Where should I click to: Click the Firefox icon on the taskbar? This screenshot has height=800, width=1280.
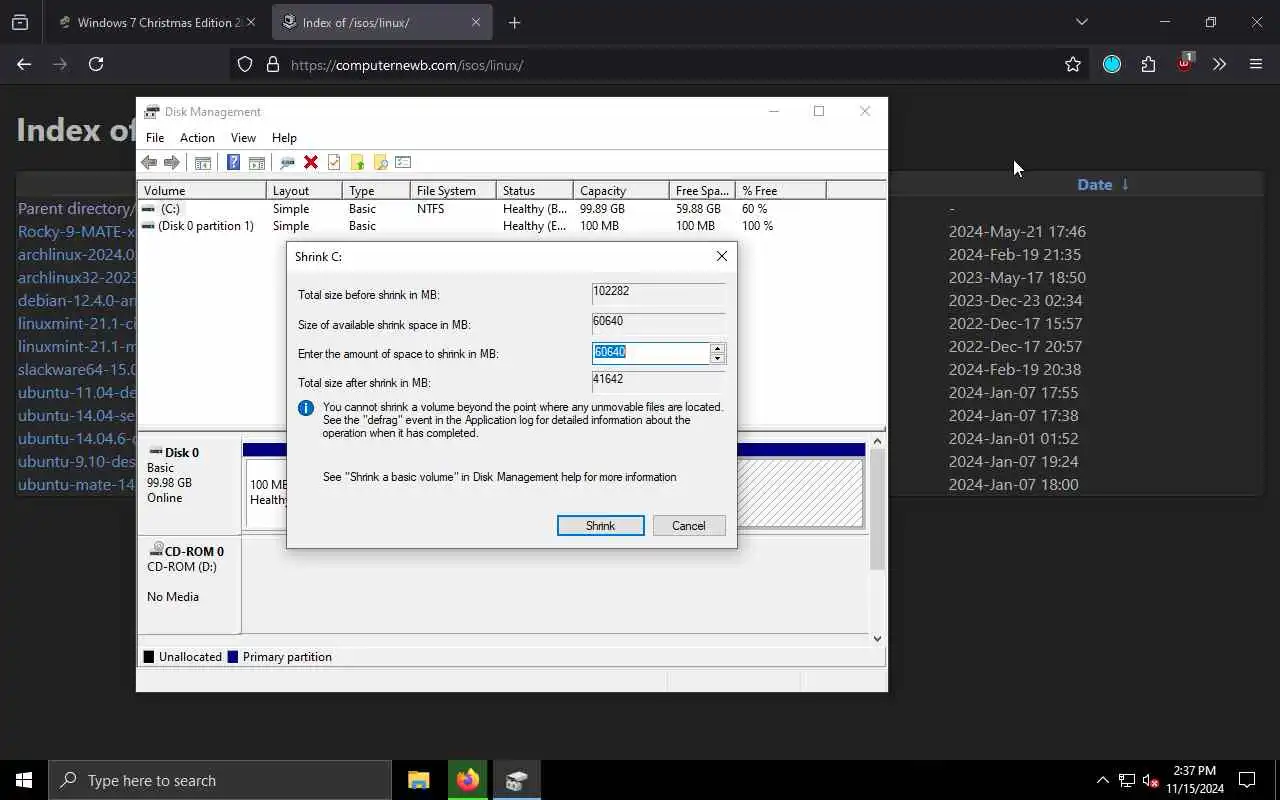click(467, 781)
